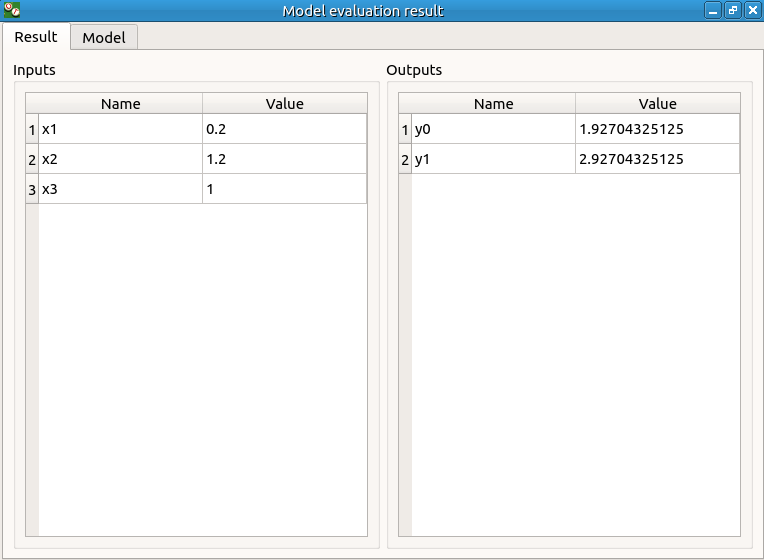
Task: Select row header 1 in Outputs table
Action: (x=405, y=129)
